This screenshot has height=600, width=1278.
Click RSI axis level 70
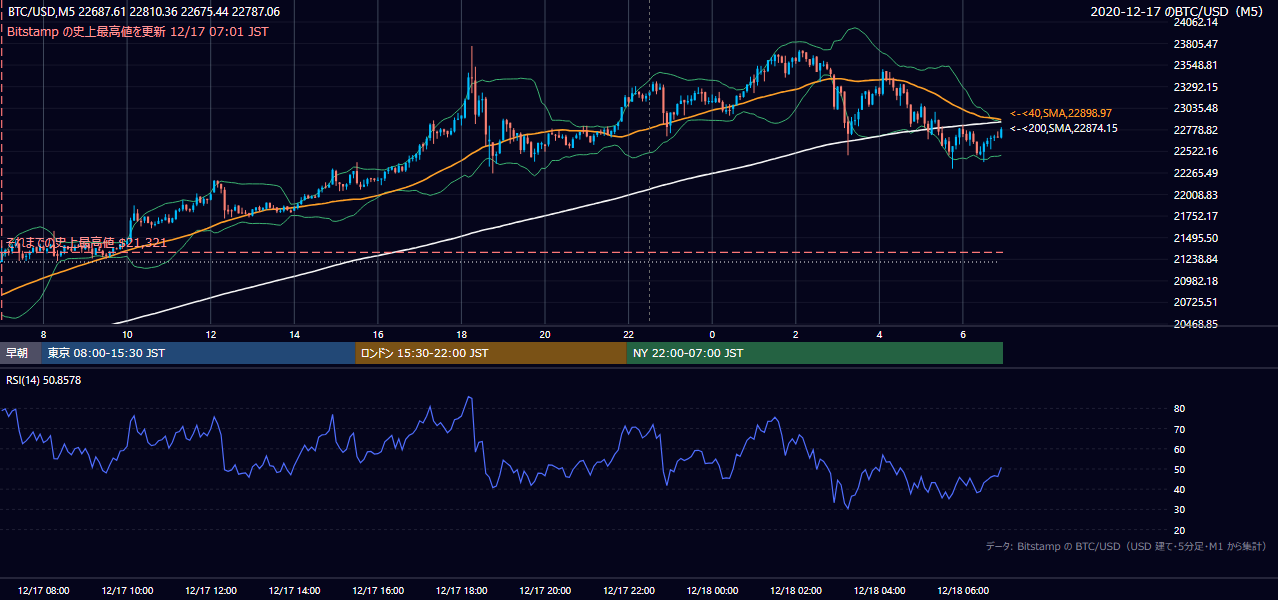1179,429
